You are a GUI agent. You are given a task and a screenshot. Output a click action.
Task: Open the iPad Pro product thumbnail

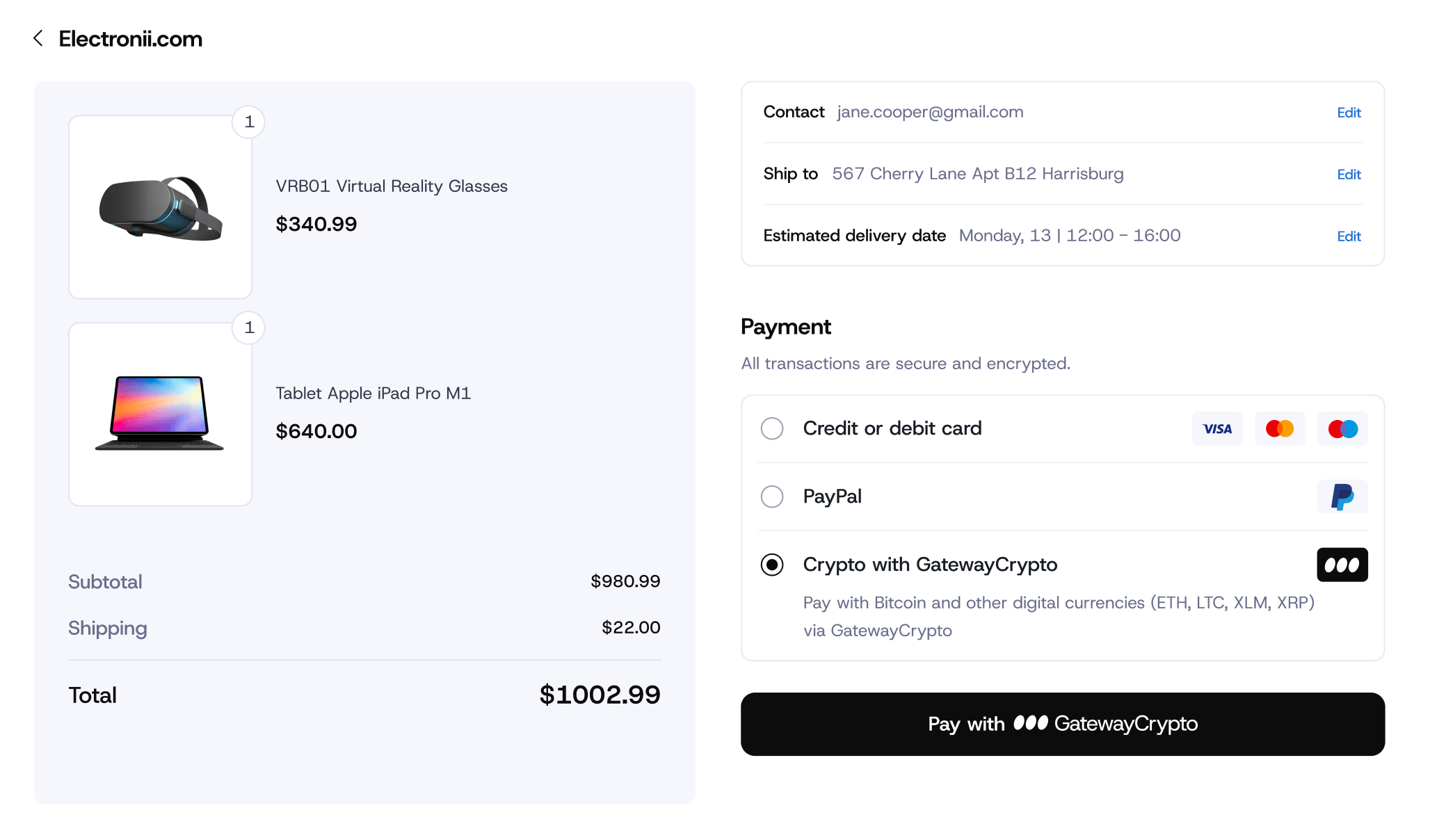click(160, 414)
